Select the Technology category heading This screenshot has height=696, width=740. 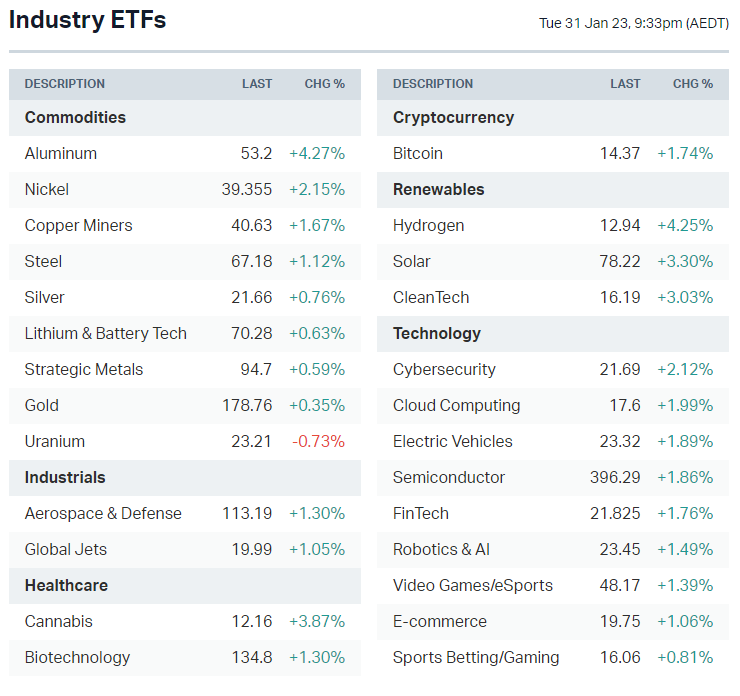point(437,333)
